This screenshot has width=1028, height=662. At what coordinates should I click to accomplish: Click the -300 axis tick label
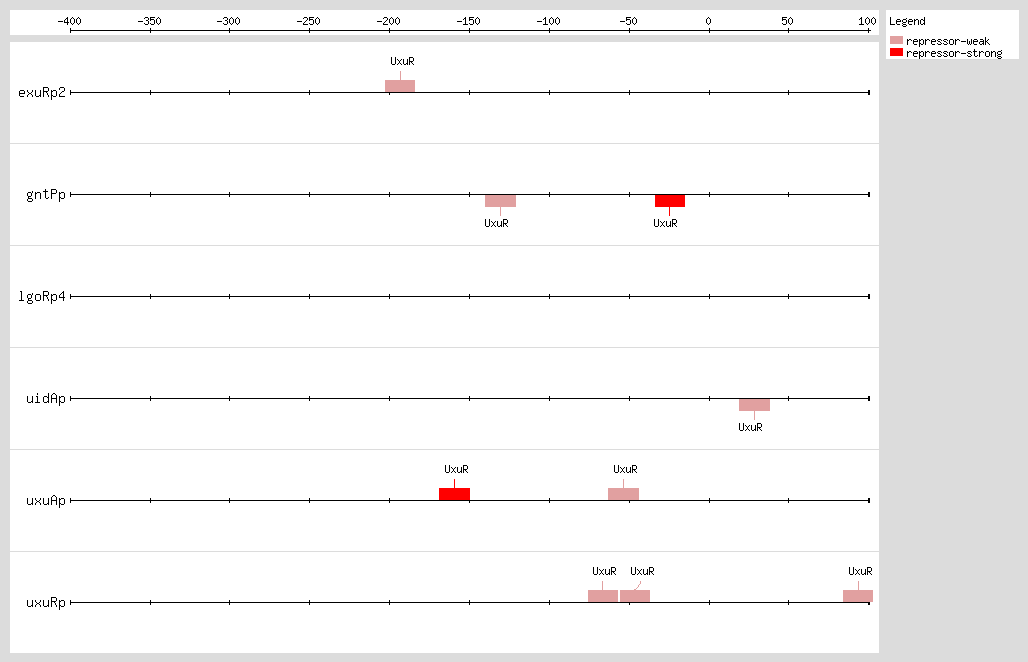pos(229,21)
